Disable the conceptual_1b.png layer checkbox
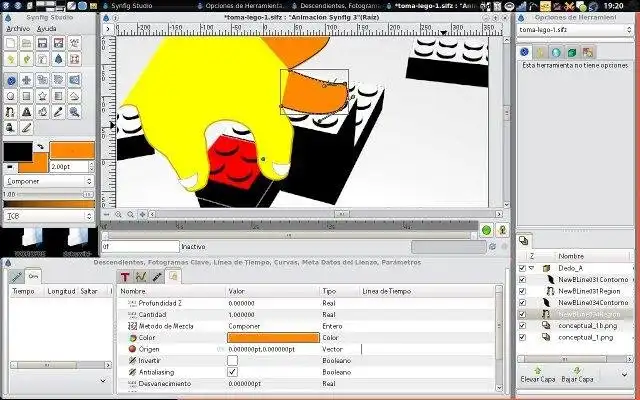Image resolution: width=640 pixels, height=400 pixels. pyautogui.click(x=522, y=326)
